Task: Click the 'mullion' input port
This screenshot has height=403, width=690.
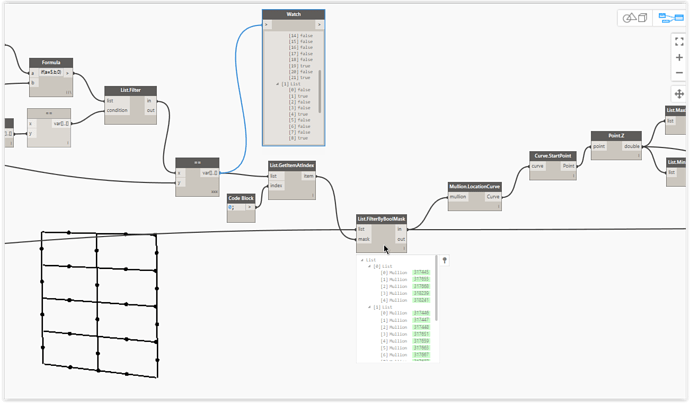Action: click(x=458, y=197)
